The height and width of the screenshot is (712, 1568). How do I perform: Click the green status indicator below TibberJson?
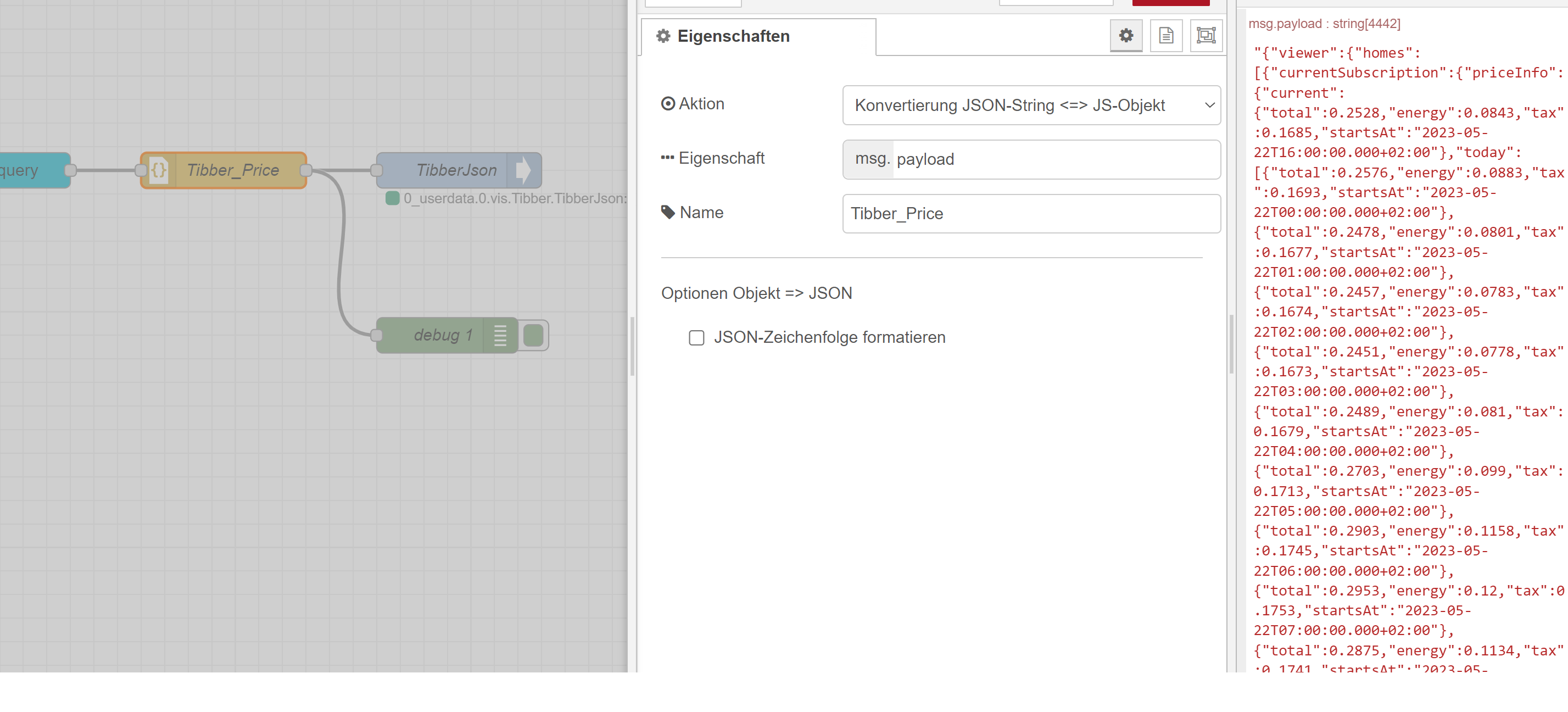tap(393, 198)
